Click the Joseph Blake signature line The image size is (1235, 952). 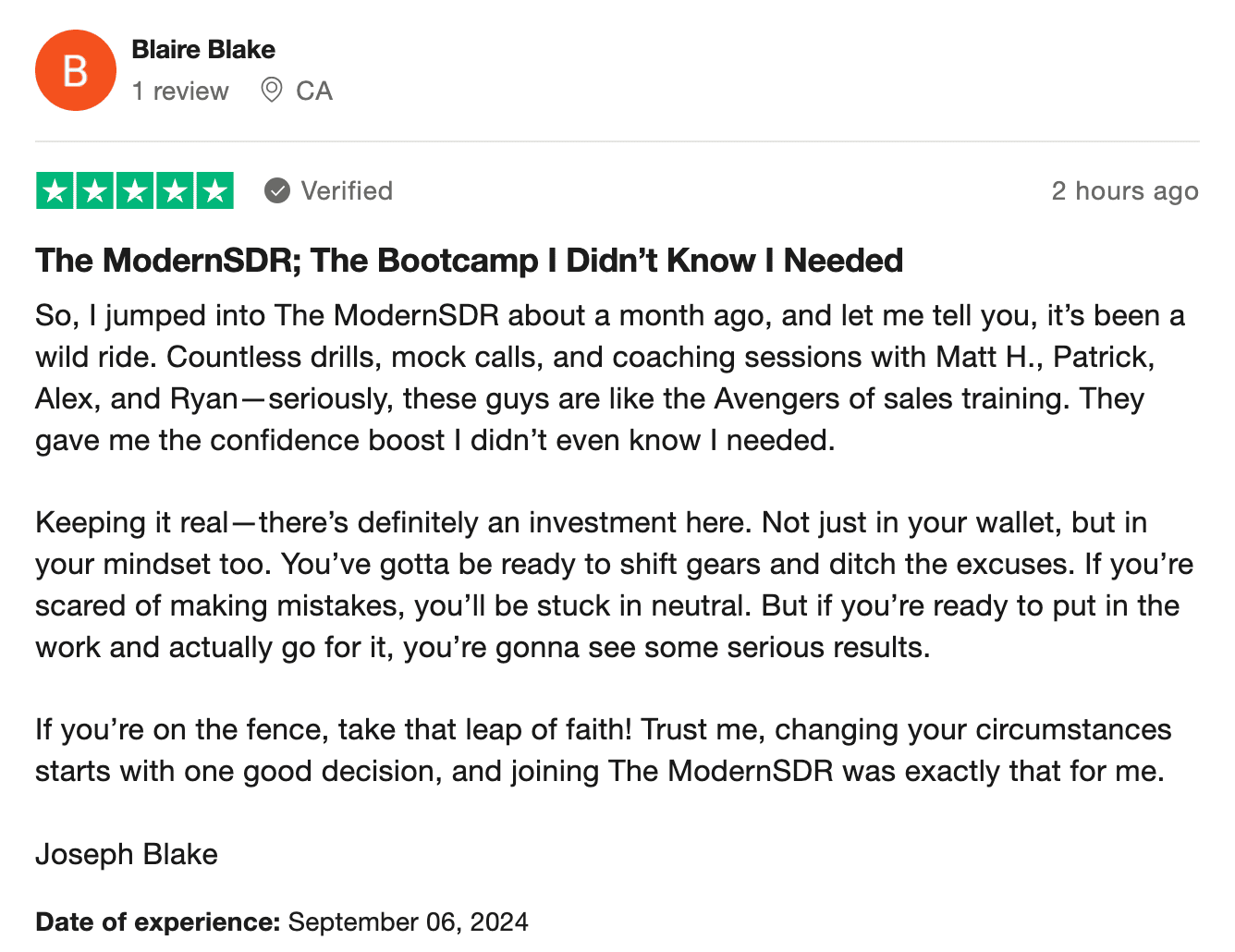[127, 854]
